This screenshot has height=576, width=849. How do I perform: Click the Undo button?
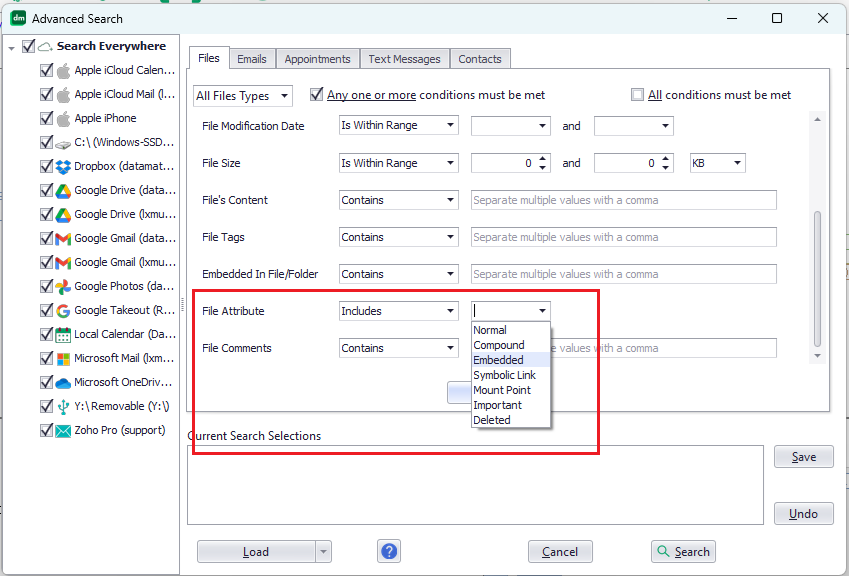pos(803,513)
